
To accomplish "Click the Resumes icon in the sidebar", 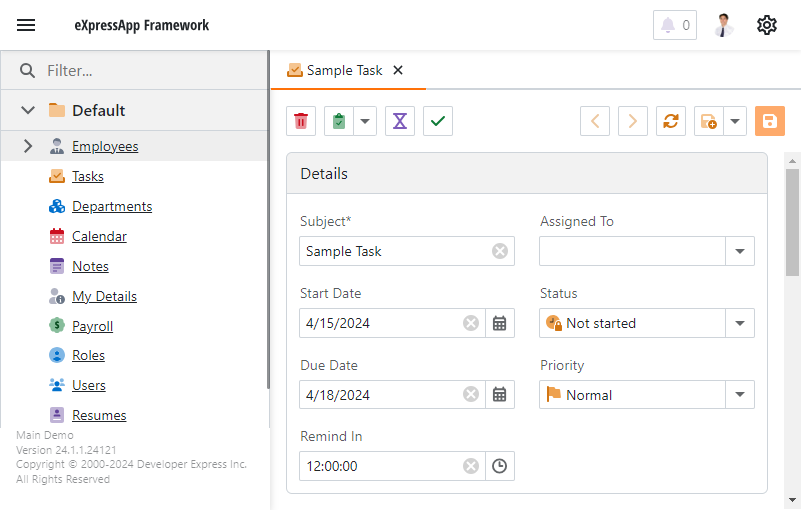I will (57, 414).
